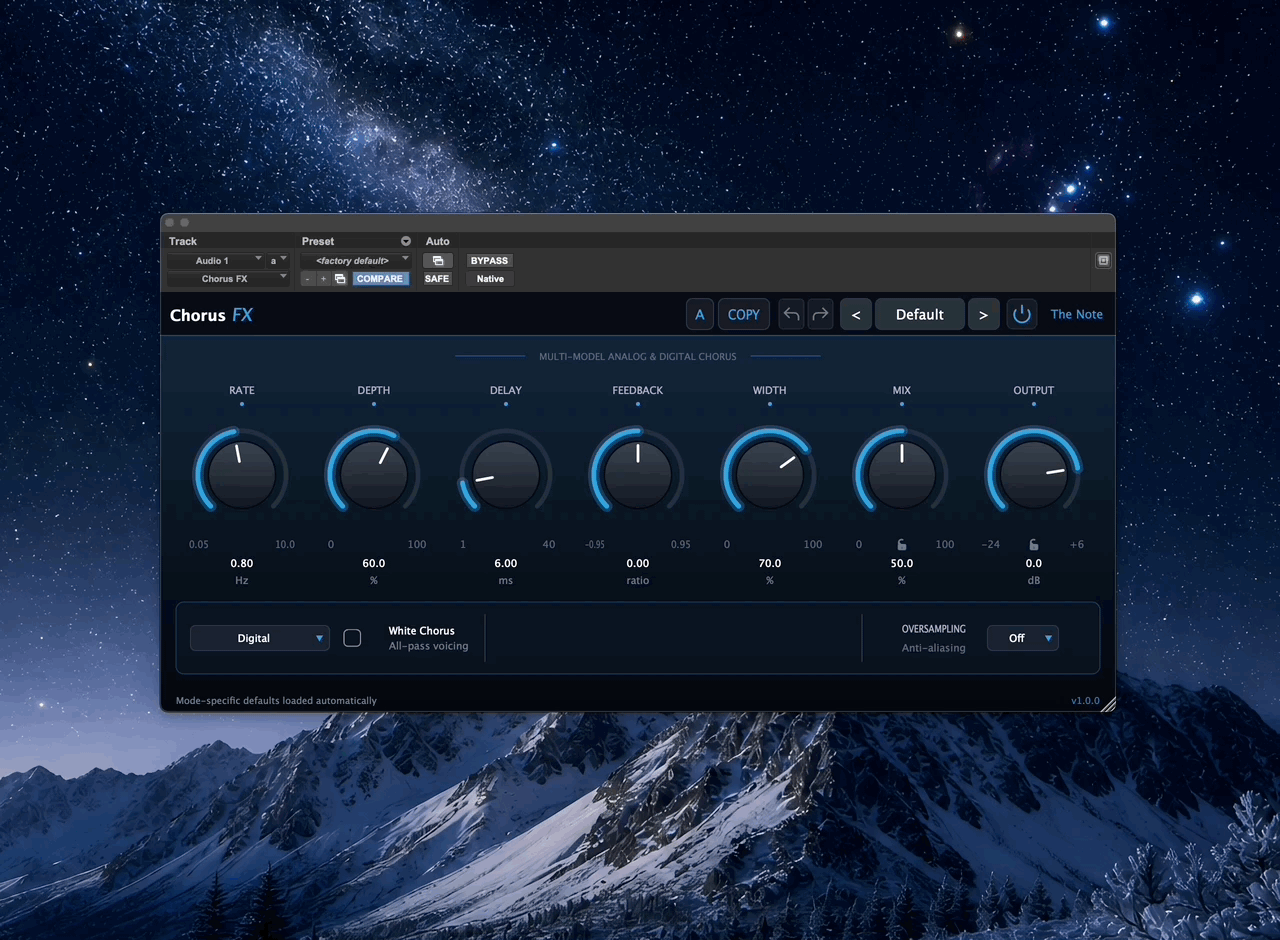Image resolution: width=1280 pixels, height=940 pixels.
Task: Click the Auto header label
Action: [438, 241]
